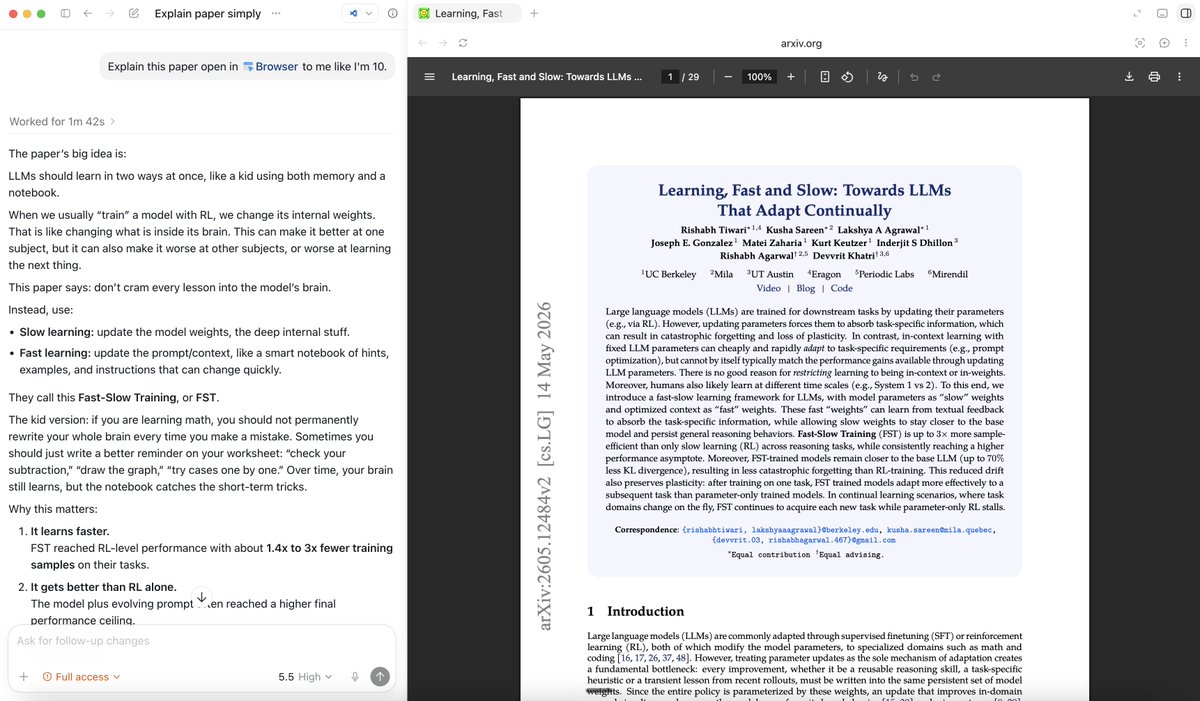Click the 'Slow learning:' bullet text

[58, 332]
